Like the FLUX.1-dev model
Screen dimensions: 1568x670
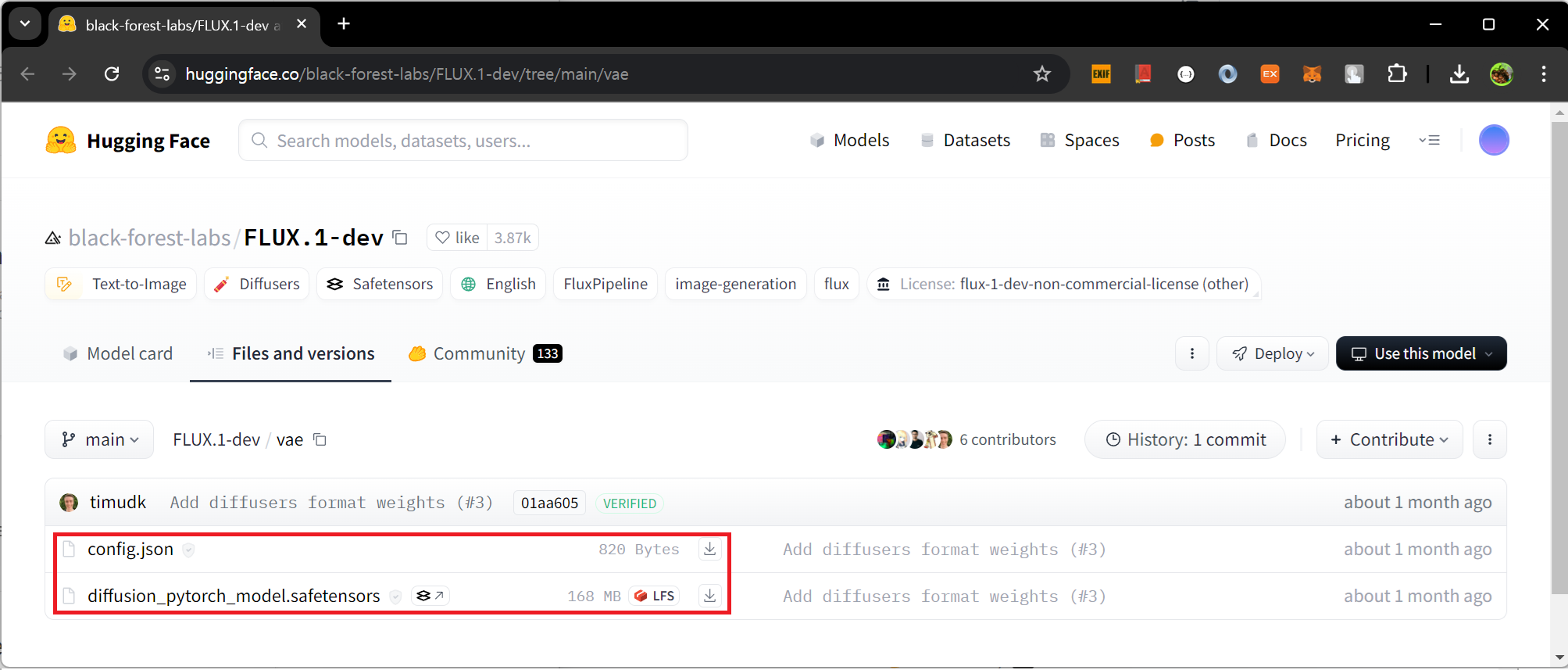[458, 238]
